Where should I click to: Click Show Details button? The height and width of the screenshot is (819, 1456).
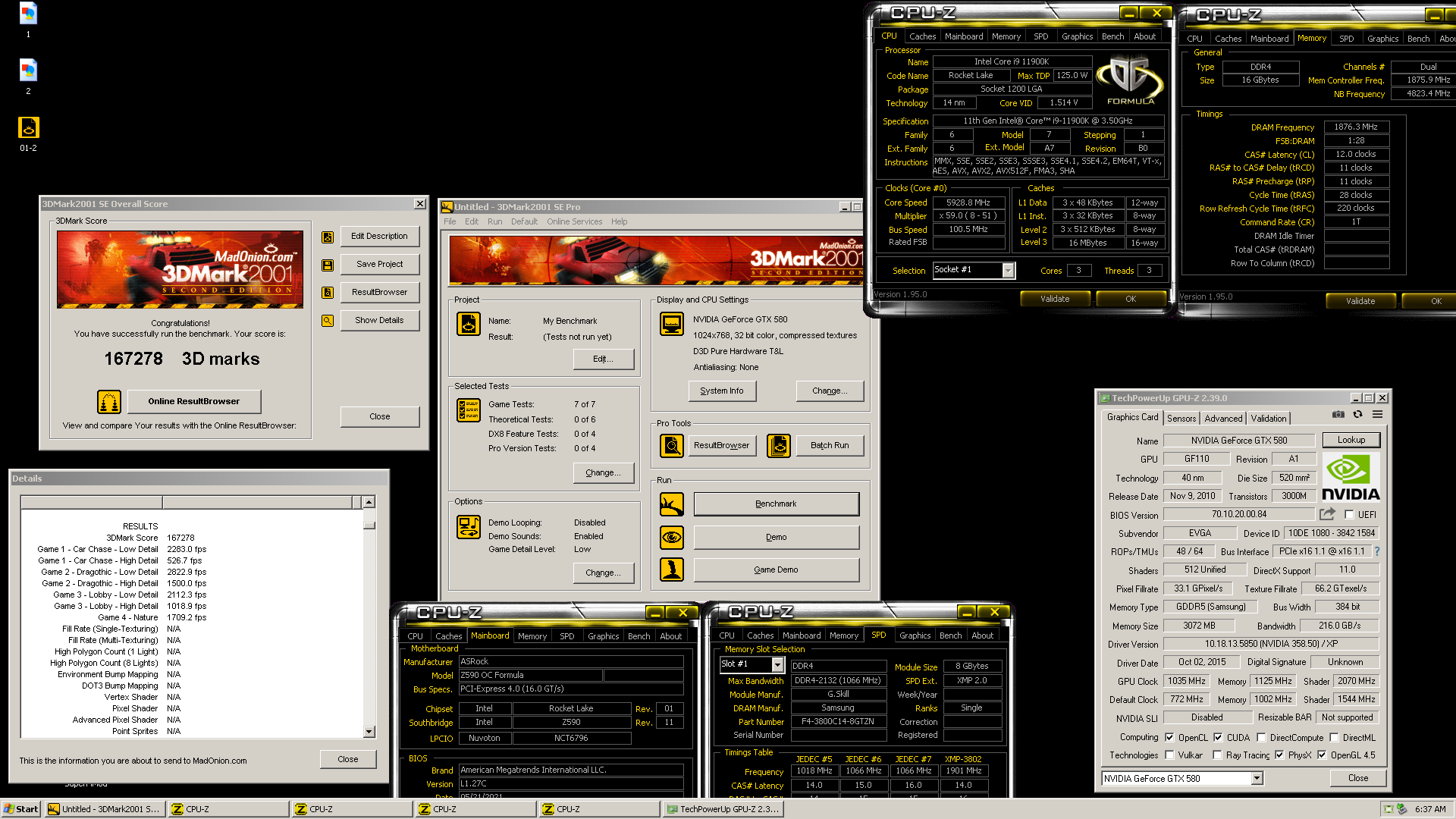coord(379,321)
